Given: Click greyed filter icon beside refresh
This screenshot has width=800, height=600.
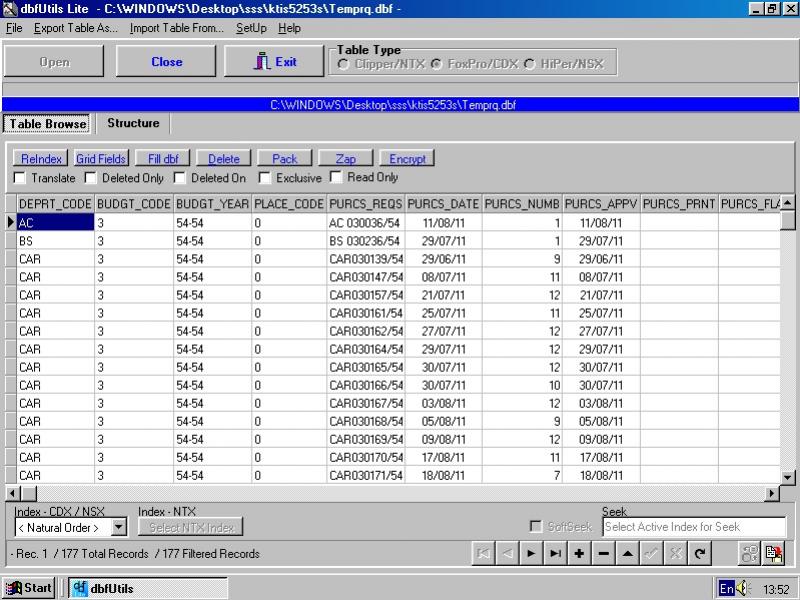Looking at the screenshot, I should point(749,554).
